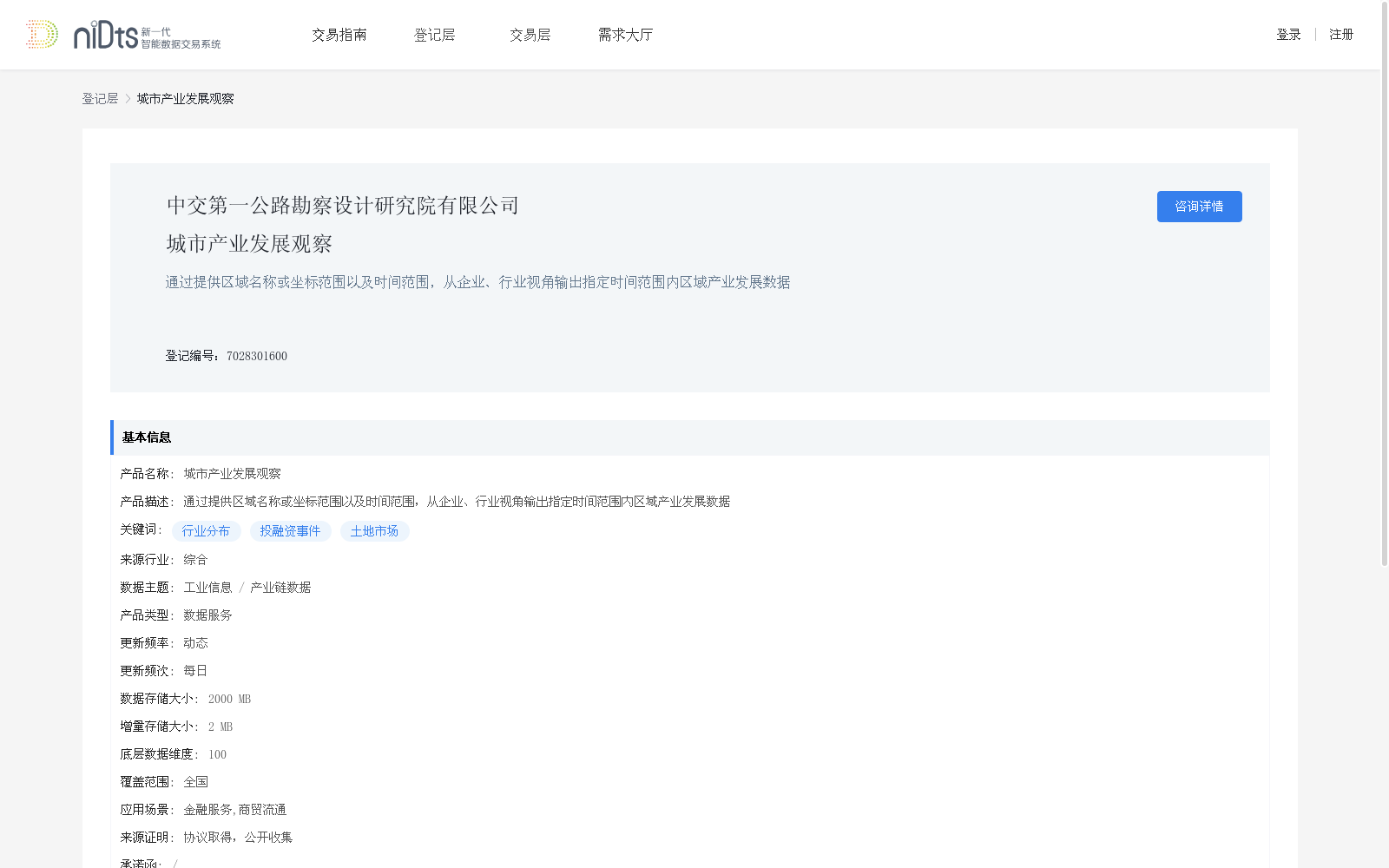The image size is (1389, 868).
Task: Click 城市产业发展观察 breadcrumb text
Action: pos(185,99)
